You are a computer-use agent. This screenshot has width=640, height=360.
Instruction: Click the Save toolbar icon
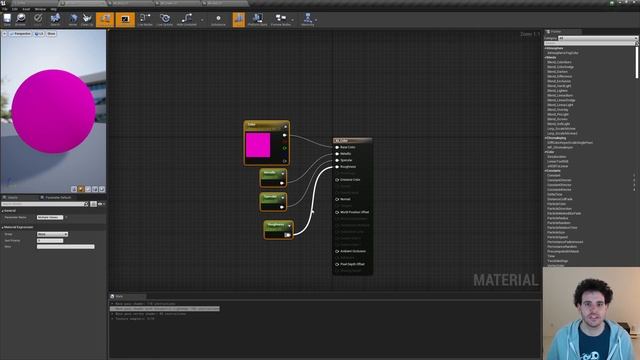coord(7,19)
